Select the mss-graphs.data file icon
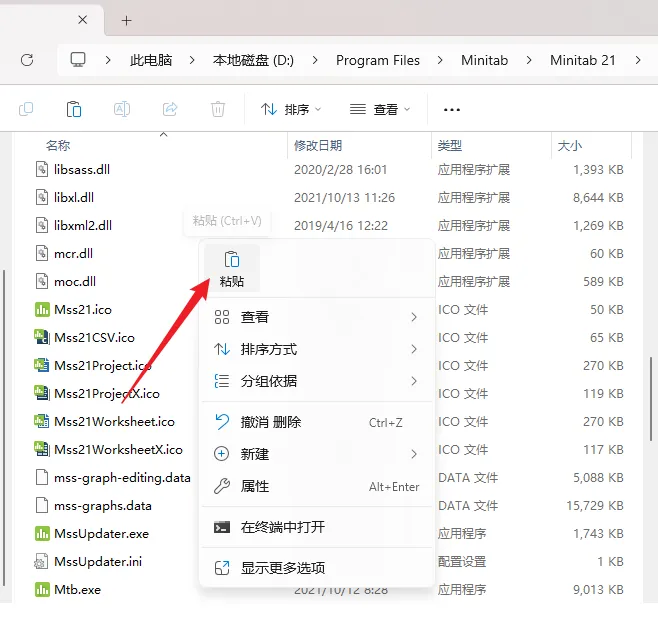This screenshot has height=619, width=658. point(42,505)
